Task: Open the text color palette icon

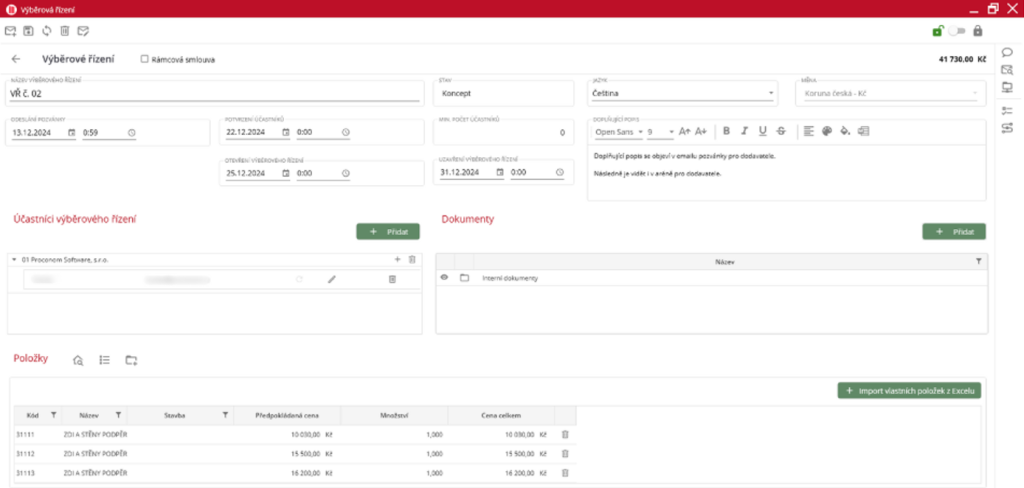Action: coord(827,131)
